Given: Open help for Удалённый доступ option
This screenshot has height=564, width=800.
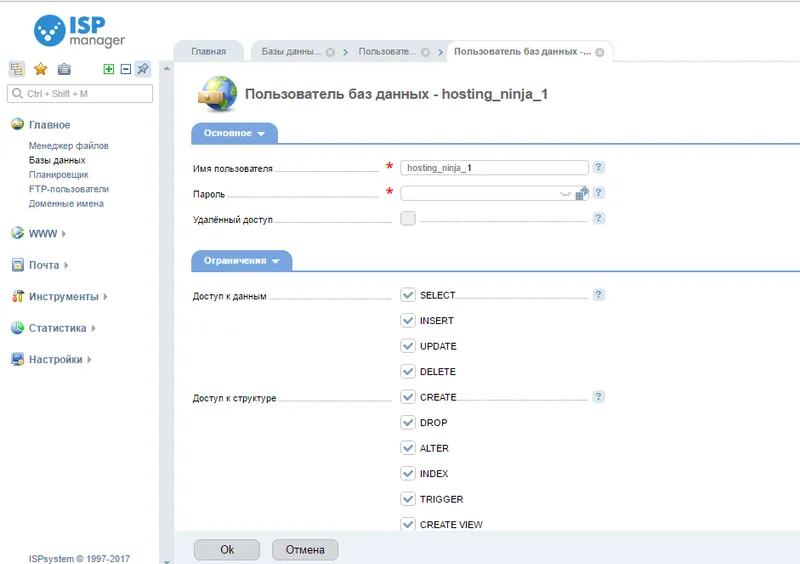Looking at the screenshot, I should click(x=598, y=218).
